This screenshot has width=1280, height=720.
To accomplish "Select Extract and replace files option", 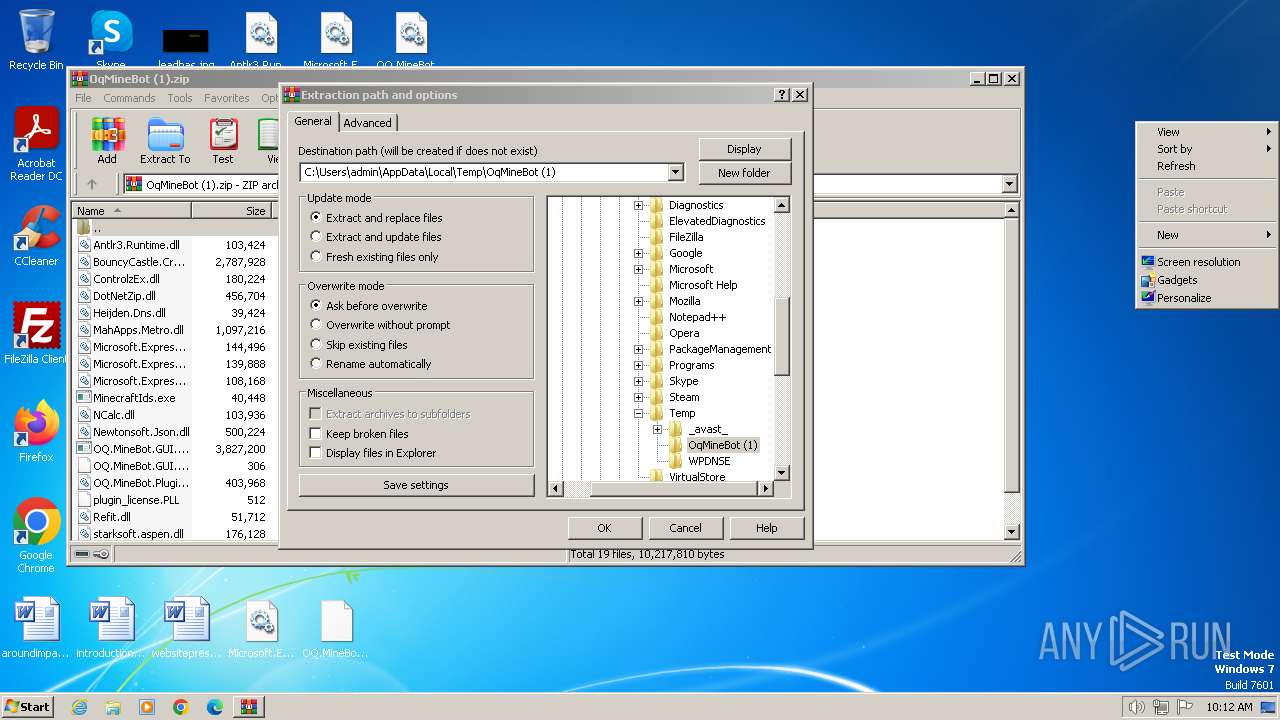I will pos(376,218).
